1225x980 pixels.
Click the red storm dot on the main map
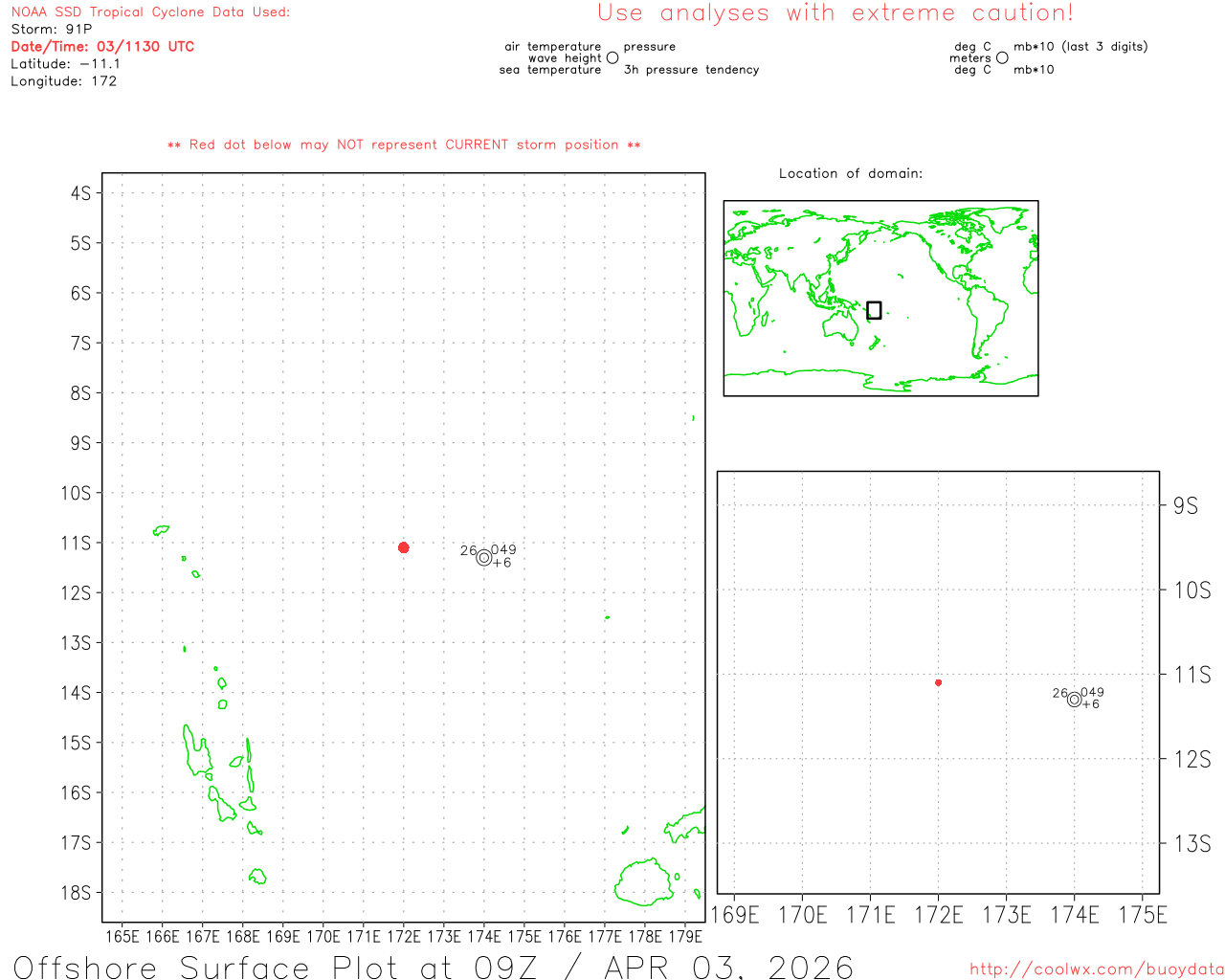pos(404,547)
